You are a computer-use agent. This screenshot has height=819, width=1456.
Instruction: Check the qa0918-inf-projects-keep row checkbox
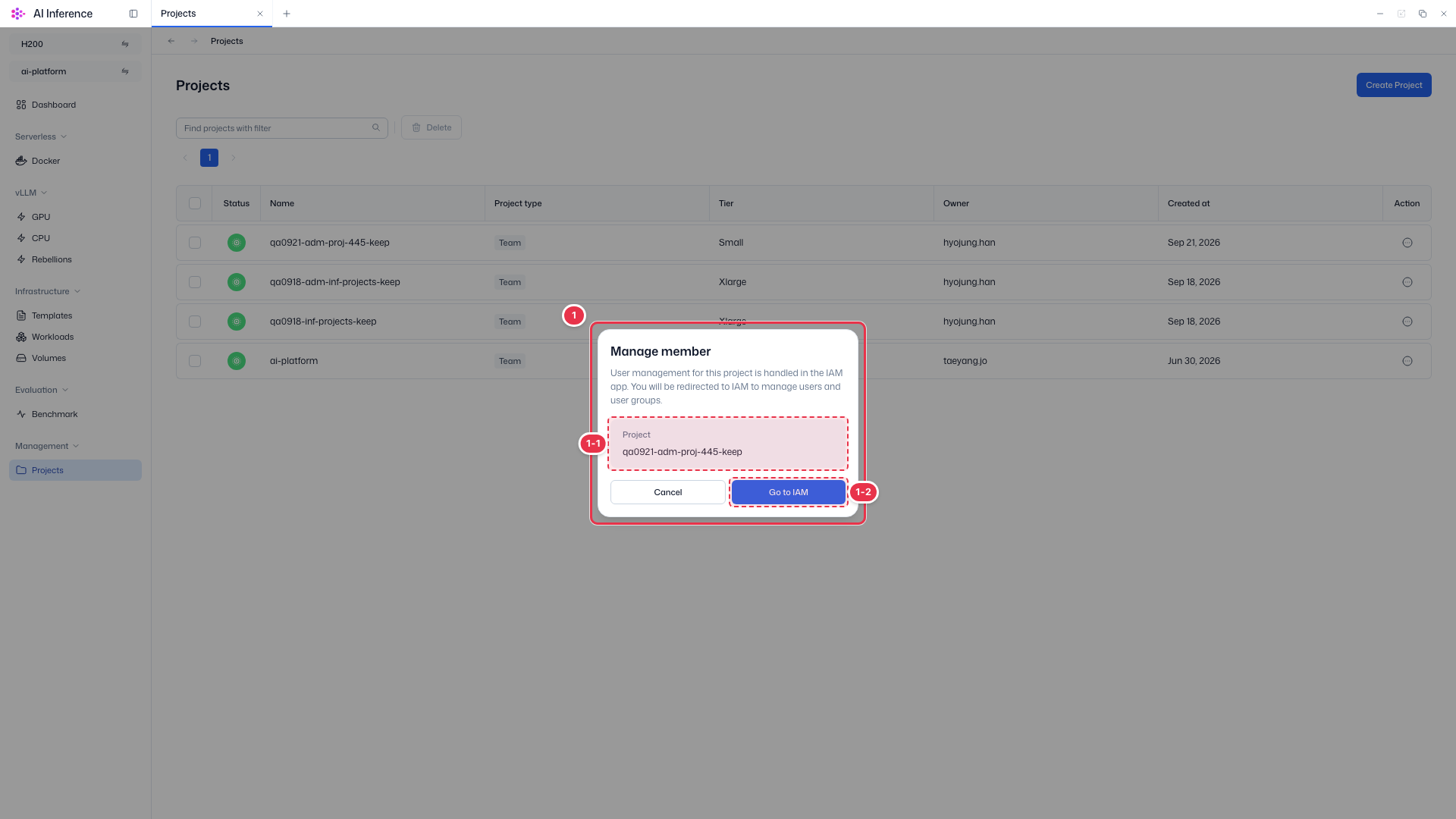(195, 322)
